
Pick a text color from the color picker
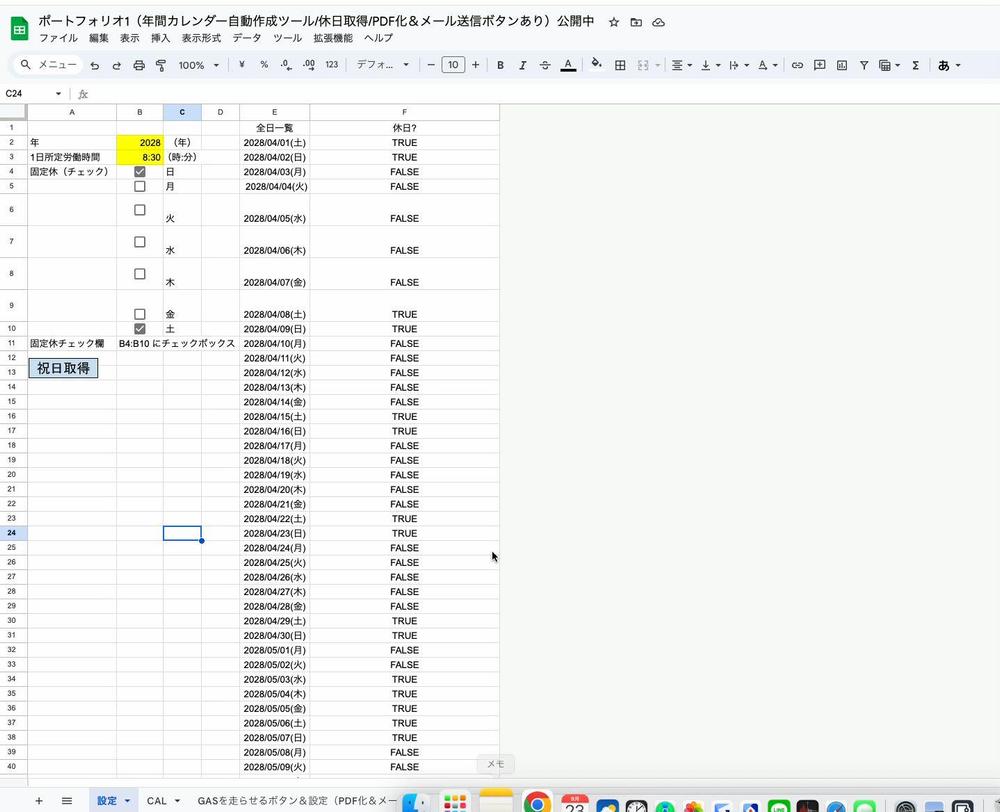tap(568, 65)
